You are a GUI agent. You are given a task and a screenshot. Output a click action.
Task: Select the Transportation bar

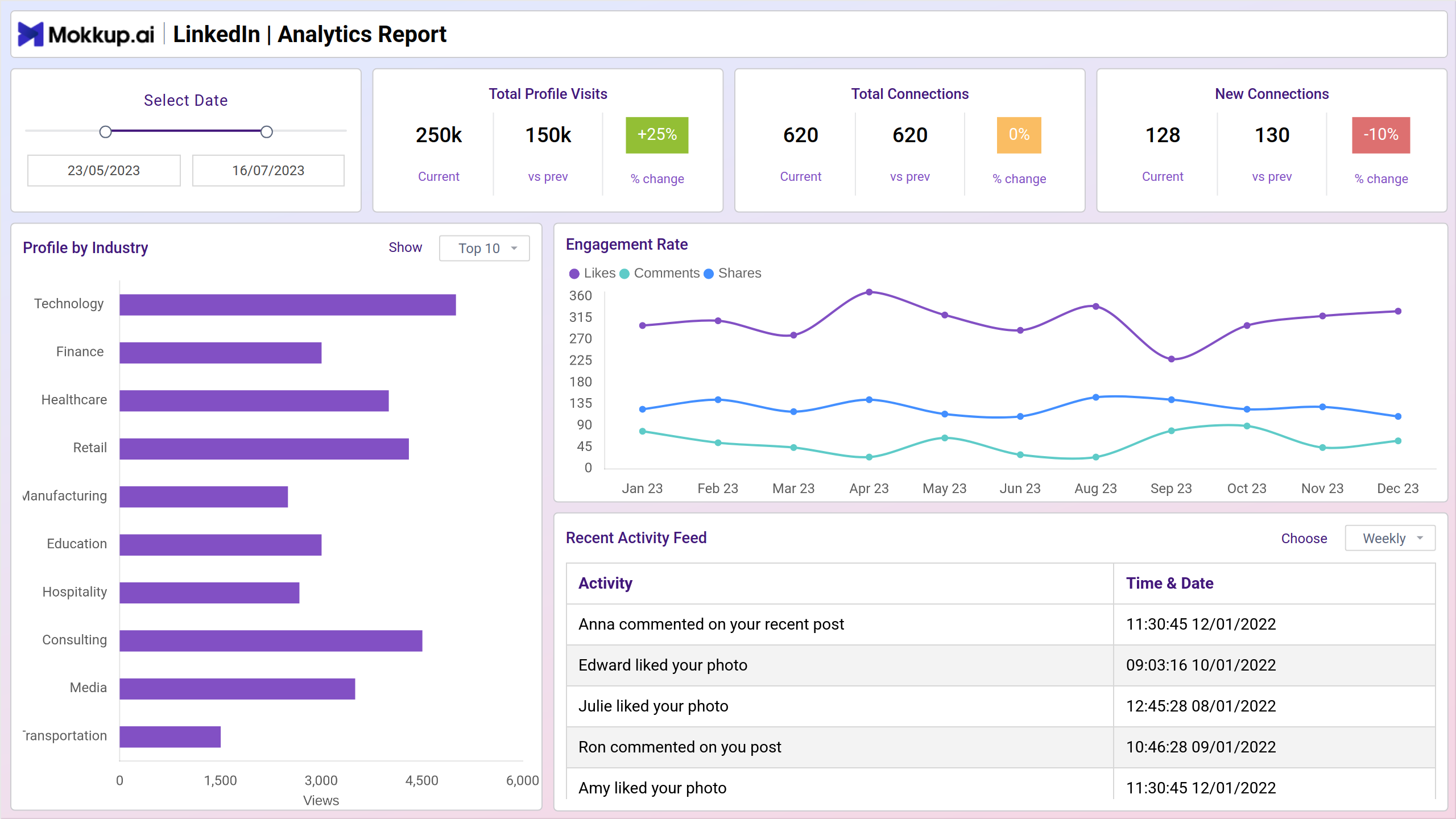pyautogui.click(x=170, y=737)
